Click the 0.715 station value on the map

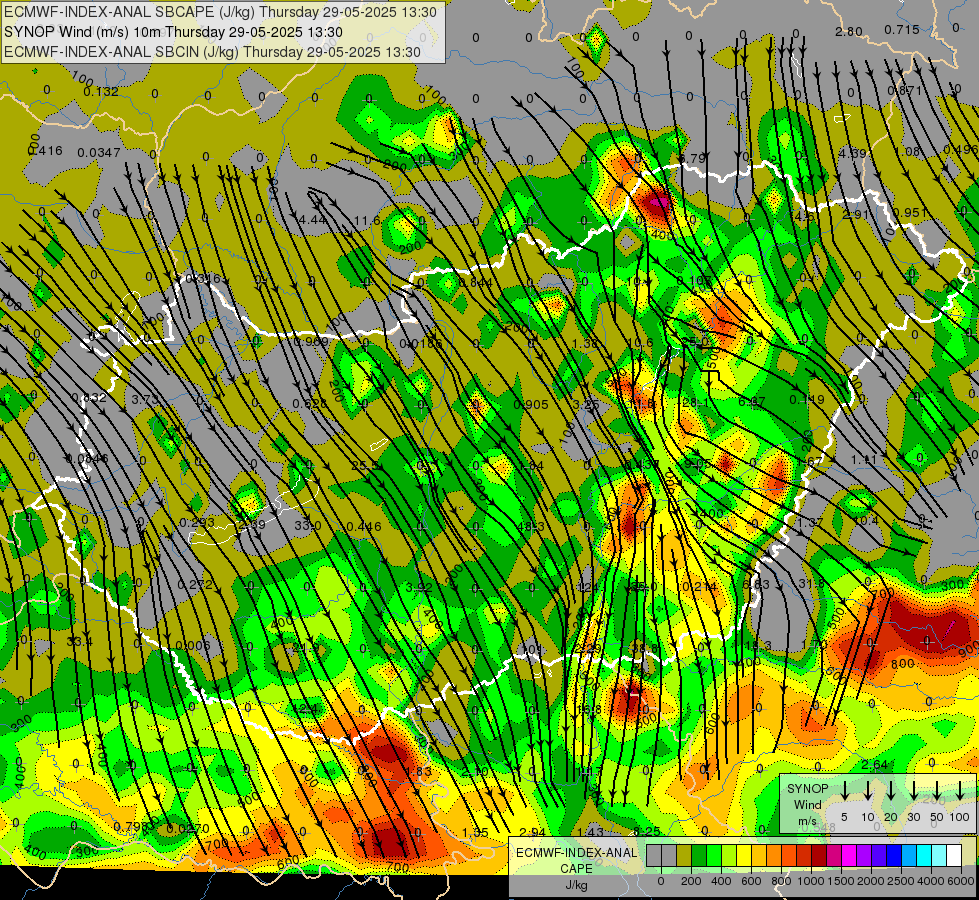pos(902,29)
